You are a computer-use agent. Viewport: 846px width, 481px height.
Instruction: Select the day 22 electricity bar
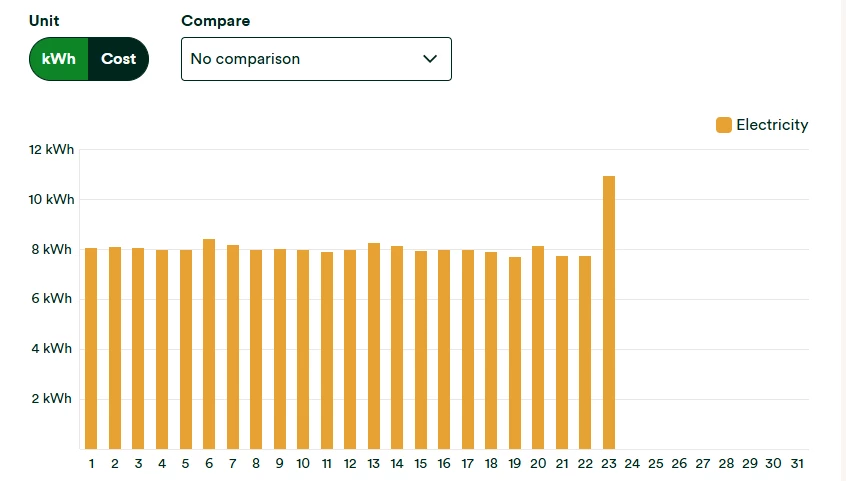pos(585,352)
